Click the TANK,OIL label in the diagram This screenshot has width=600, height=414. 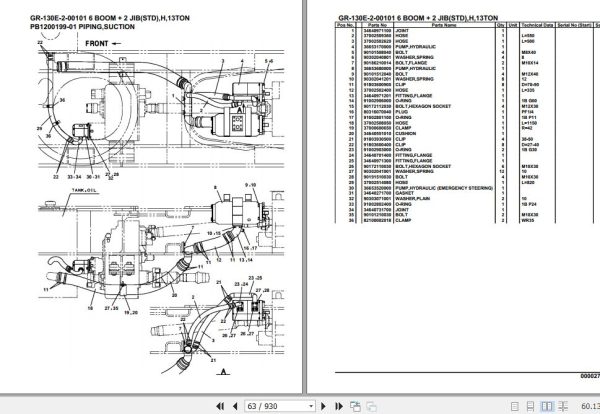click(84, 190)
